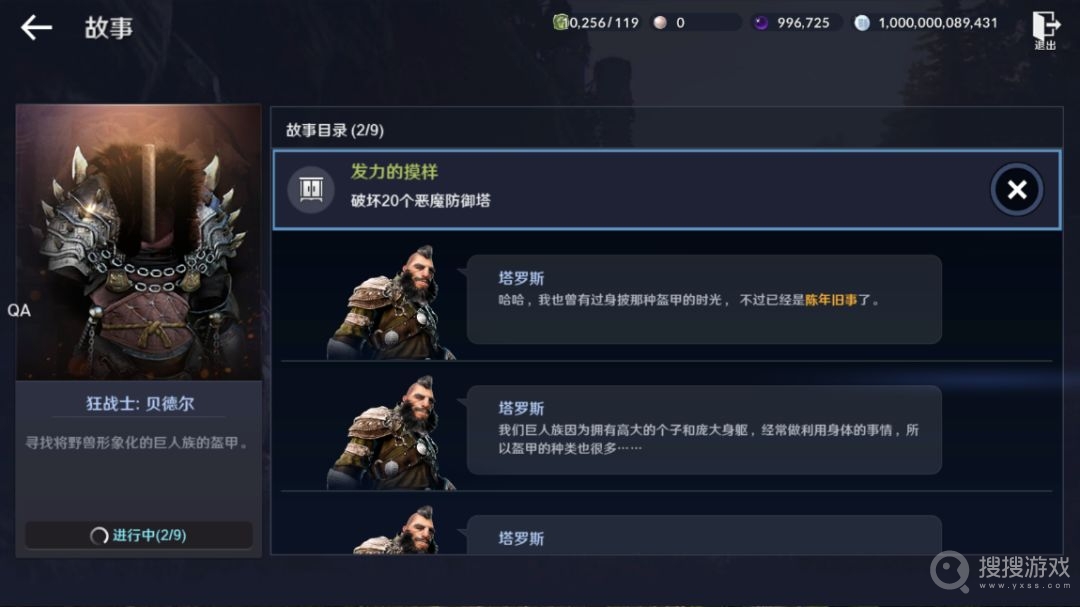This screenshot has height=607, width=1080.
Task: Click the highlighted 陈年旧事 keyword link
Action: tap(831, 300)
